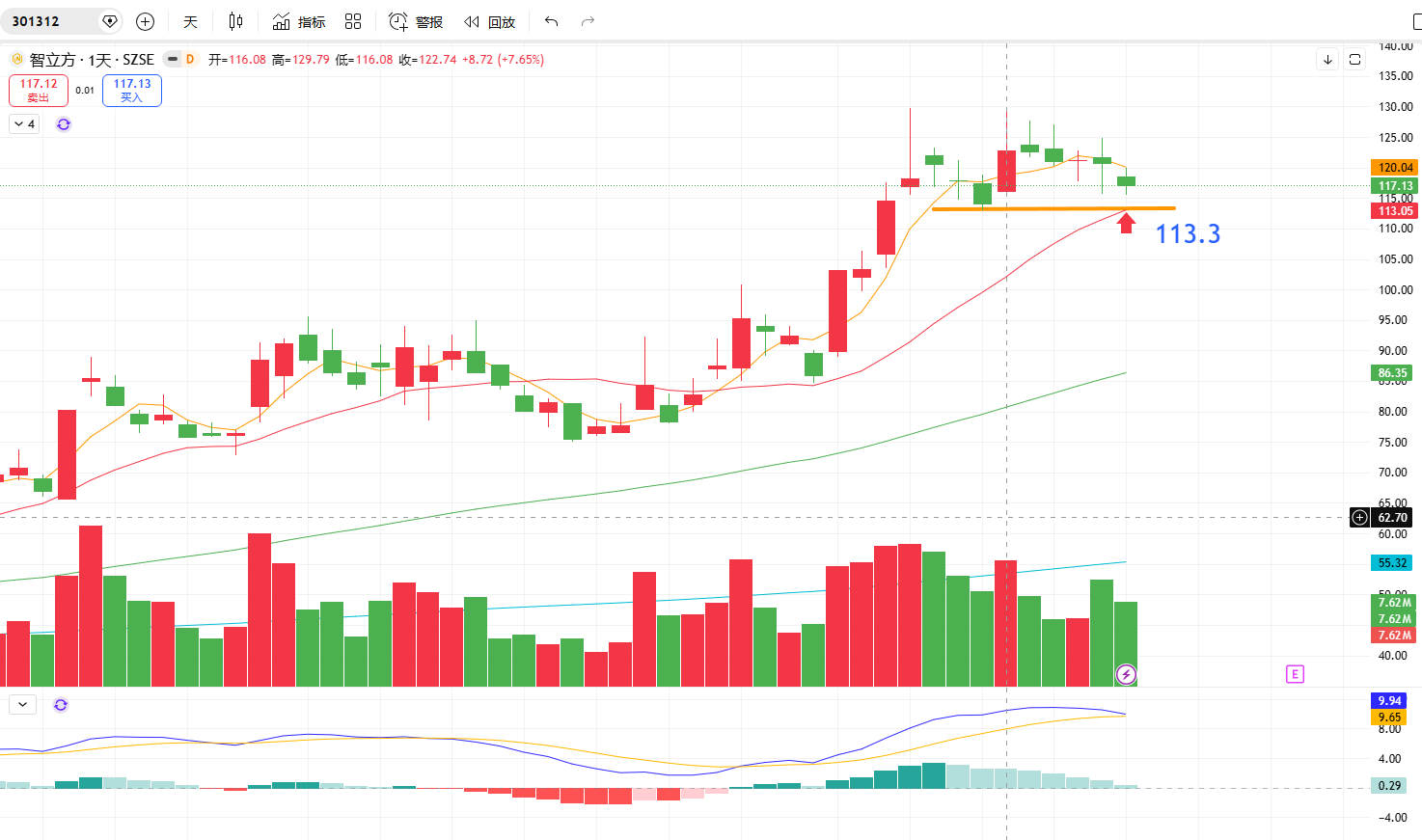Click the green 117.13 last price label
Viewport: 1422px width, 840px height.
1395,186
